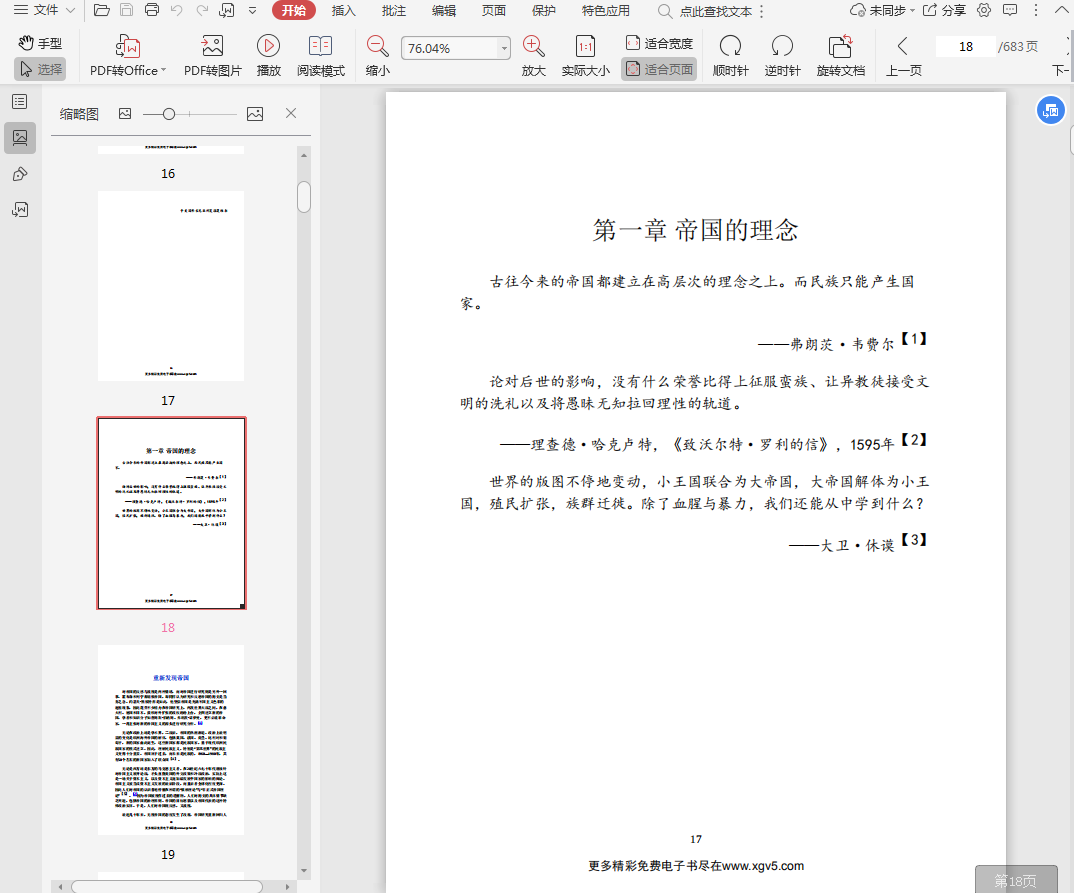Click the feedback chat icon

1010,10
